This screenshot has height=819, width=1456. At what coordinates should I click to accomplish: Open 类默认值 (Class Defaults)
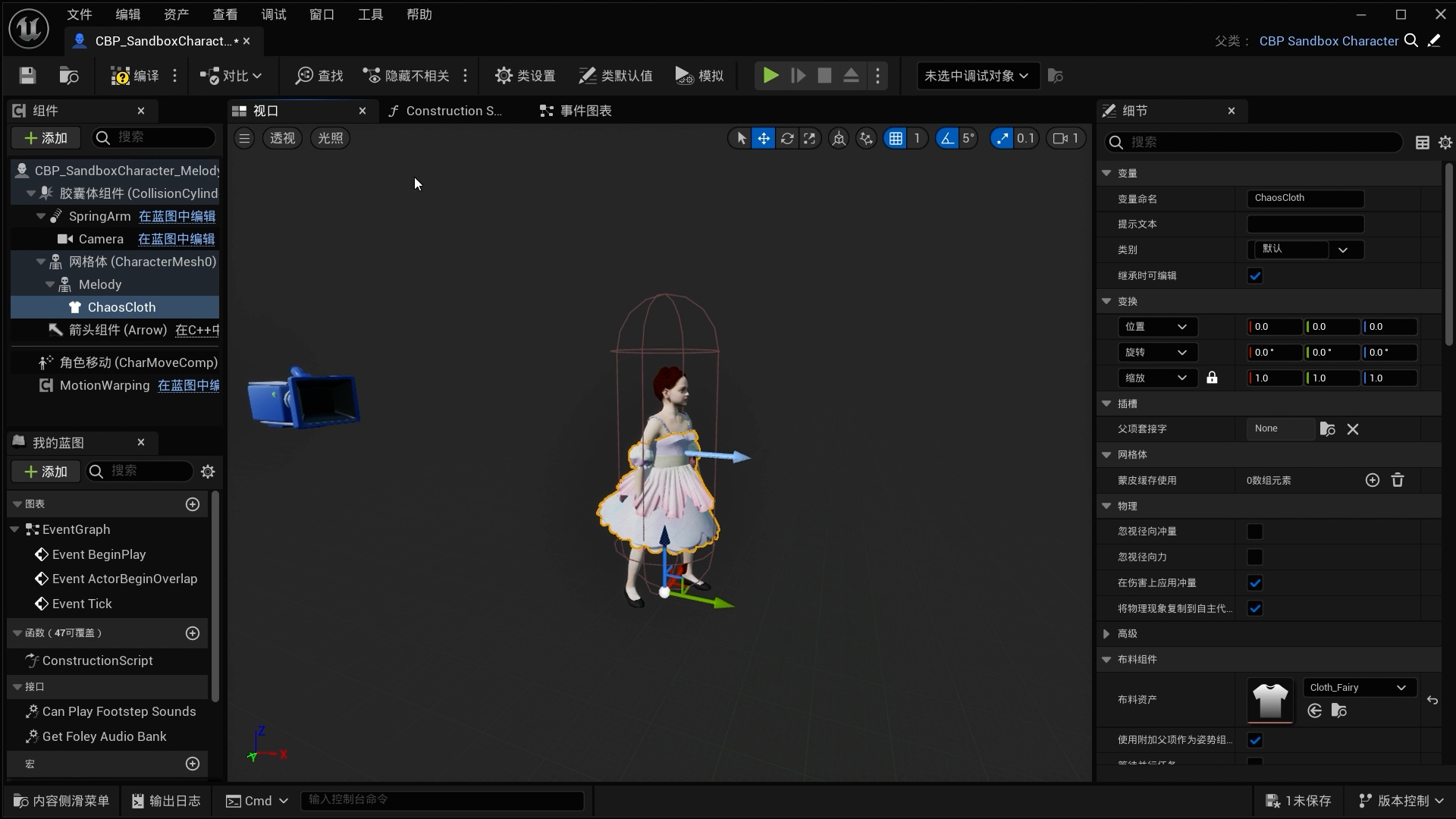[x=615, y=76]
